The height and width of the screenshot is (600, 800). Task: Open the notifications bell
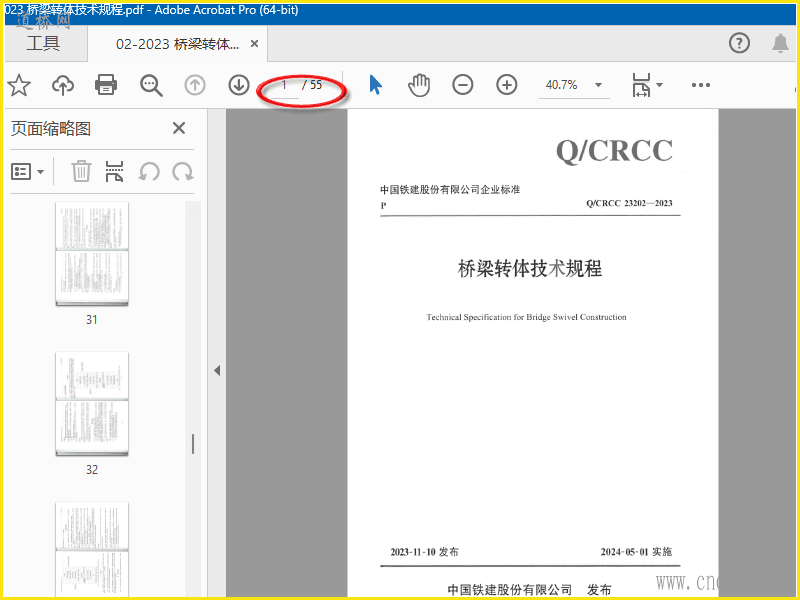[x=780, y=43]
